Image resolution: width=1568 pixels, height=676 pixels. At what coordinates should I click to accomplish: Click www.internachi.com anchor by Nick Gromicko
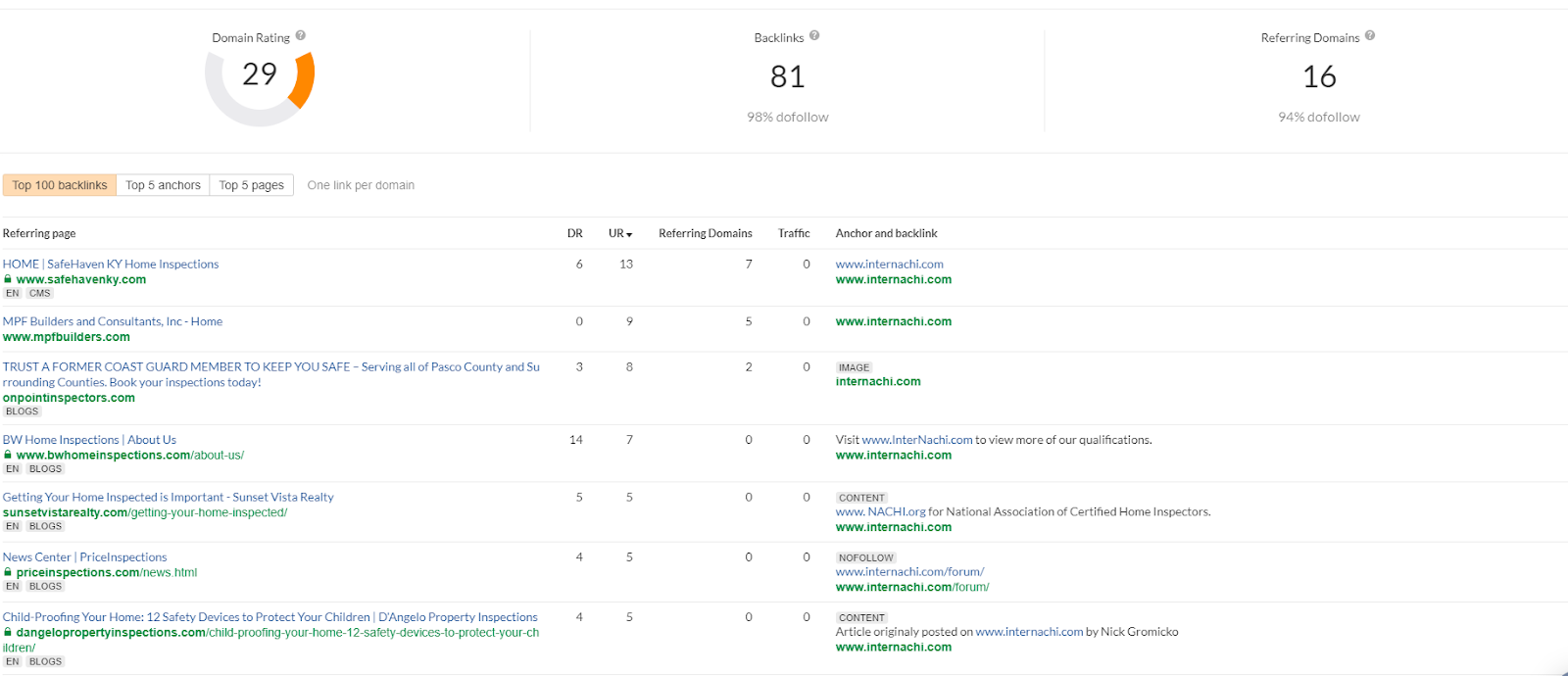1030,632
